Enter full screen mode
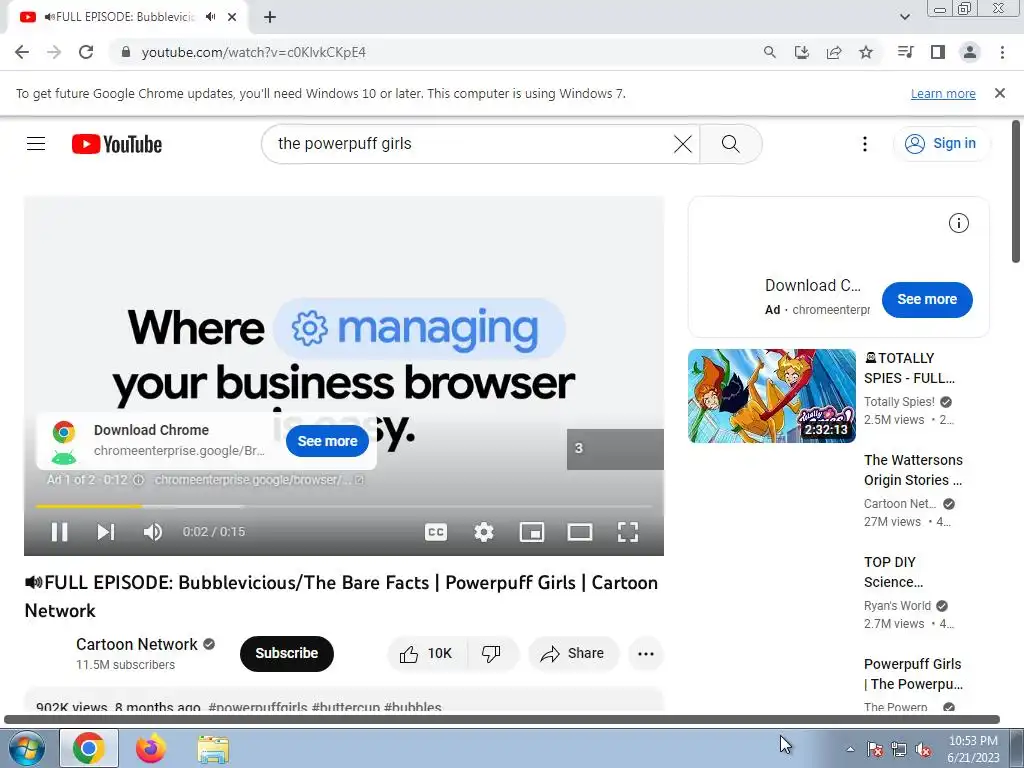Screen dimensions: 1024x768 (x=628, y=532)
